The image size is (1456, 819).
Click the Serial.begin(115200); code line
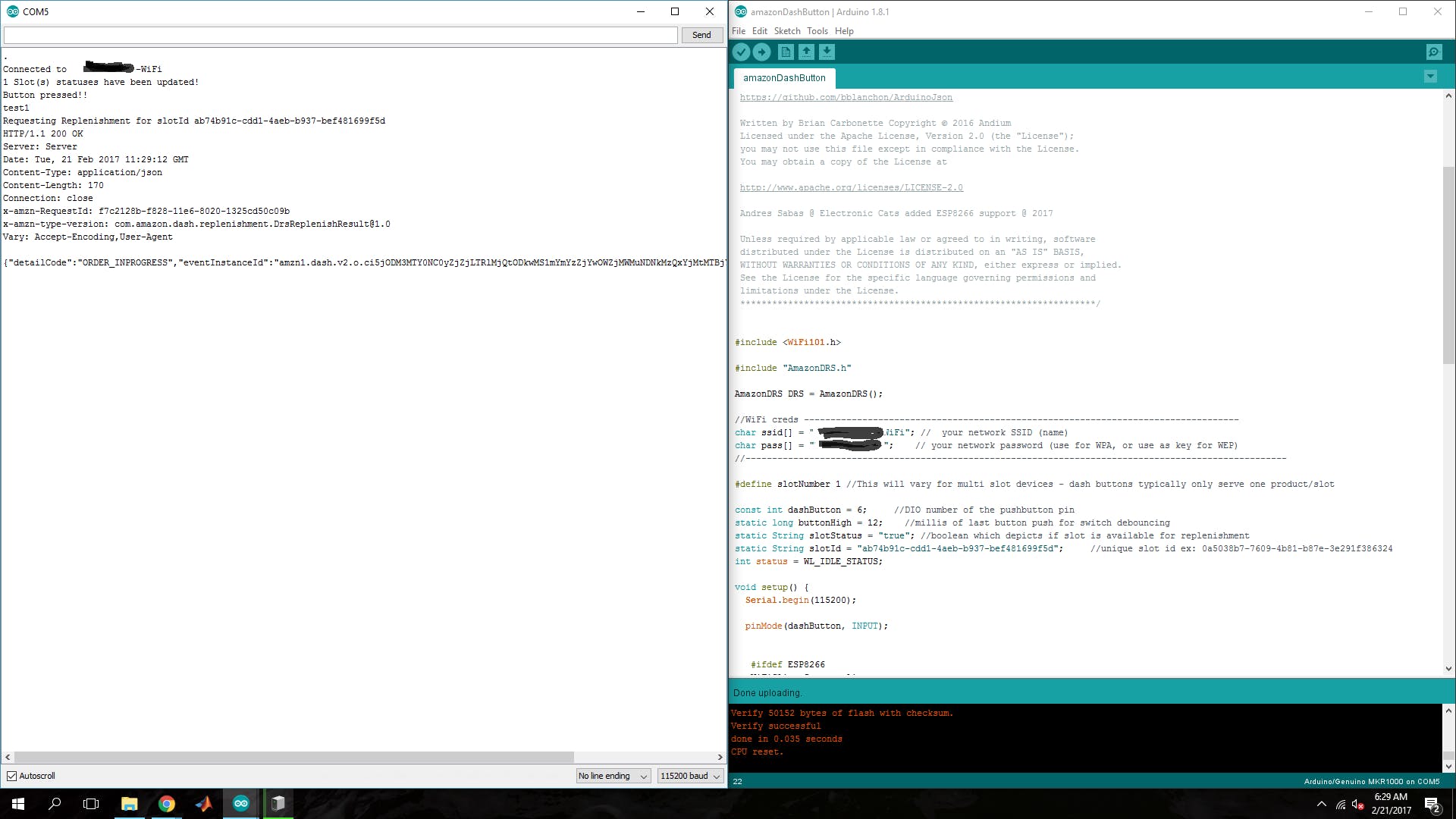click(x=801, y=600)
